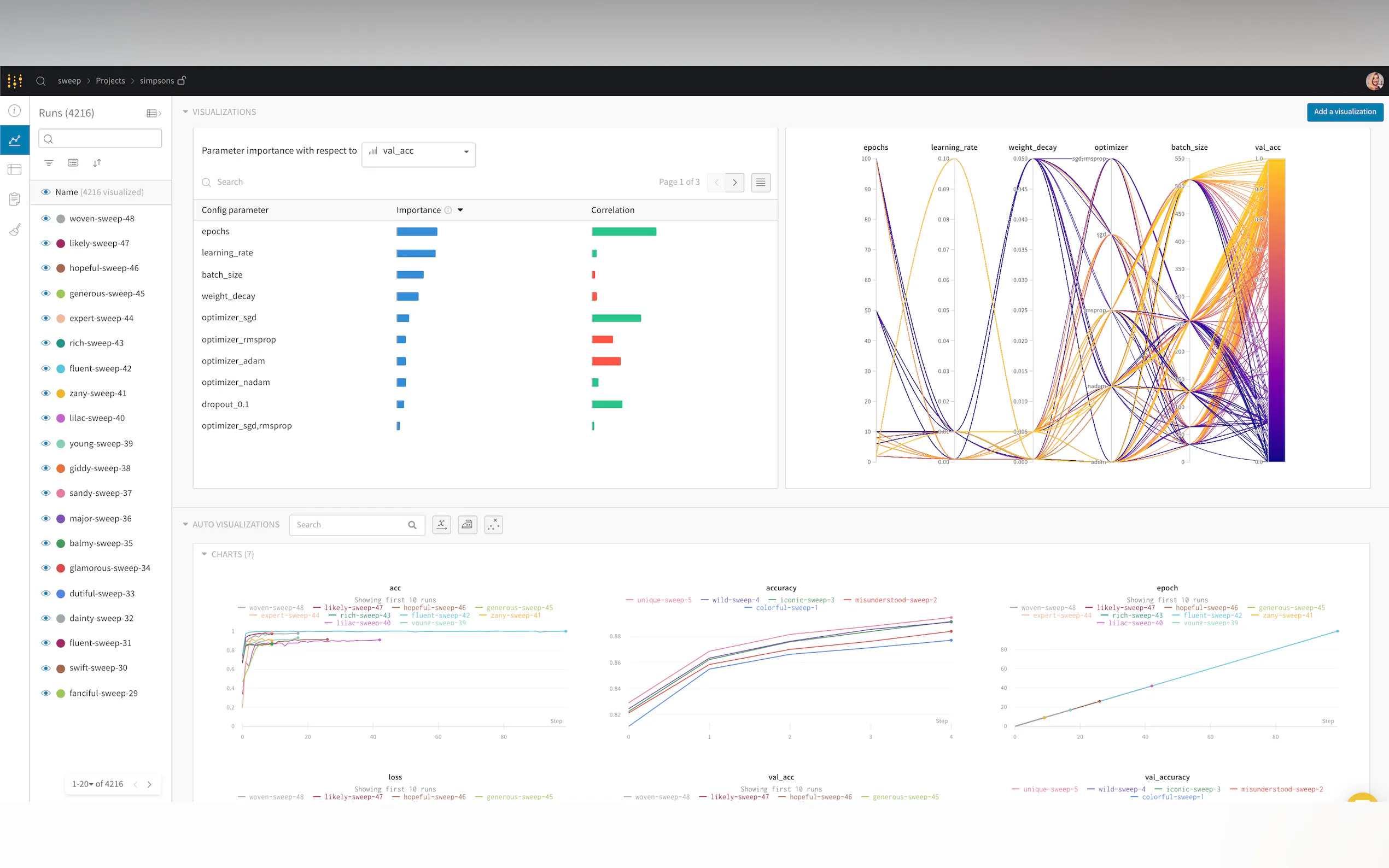Open the val_acc metric dropdown
This screenshot has height=868, width=1389.
click(x=418, y=151)
